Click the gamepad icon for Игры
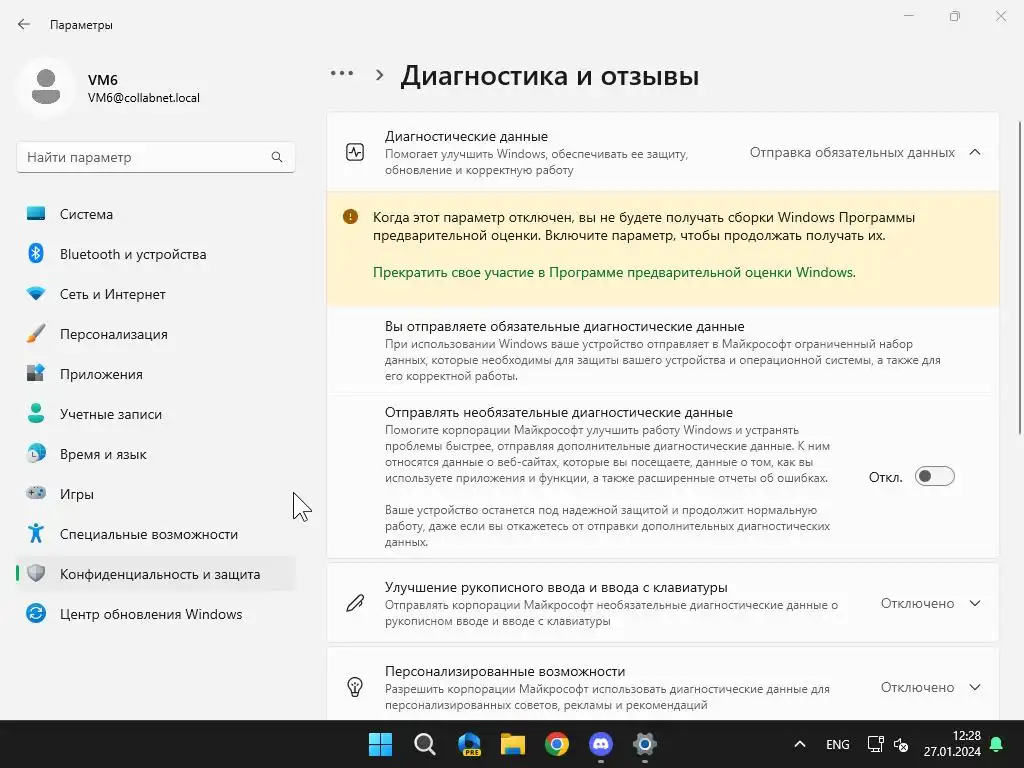 pos(36,493)
